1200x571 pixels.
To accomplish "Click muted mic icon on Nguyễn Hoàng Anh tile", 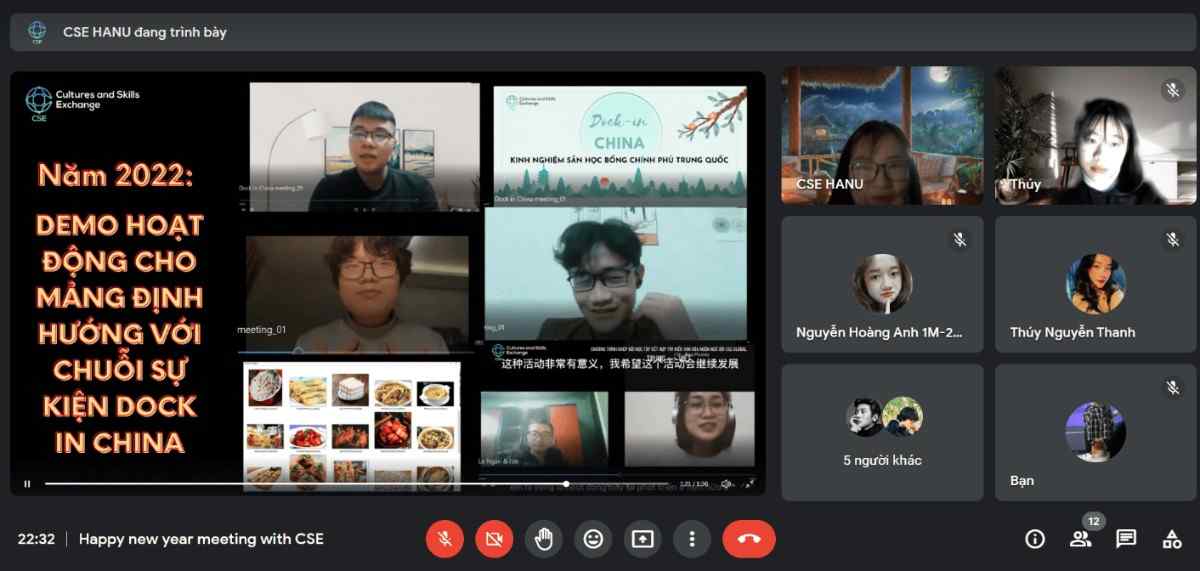I will [x=960, y=239].
